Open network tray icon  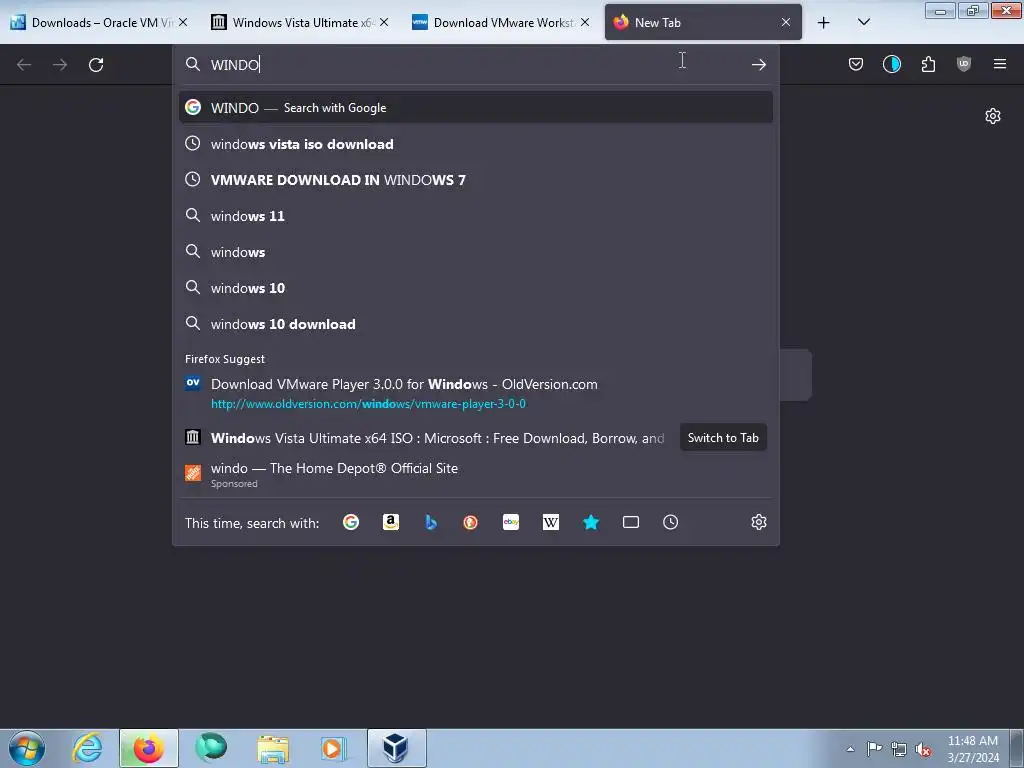[899, 748]
